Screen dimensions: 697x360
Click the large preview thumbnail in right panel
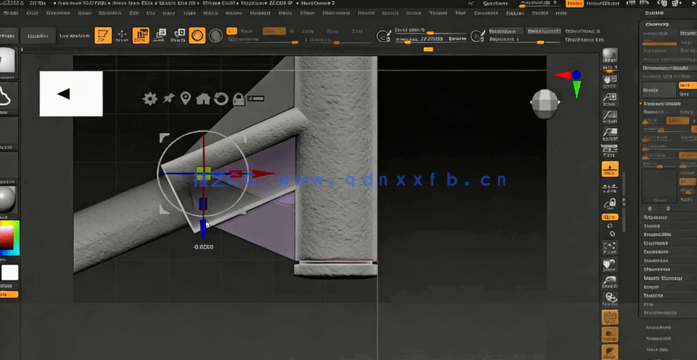[x=659, y=185]
